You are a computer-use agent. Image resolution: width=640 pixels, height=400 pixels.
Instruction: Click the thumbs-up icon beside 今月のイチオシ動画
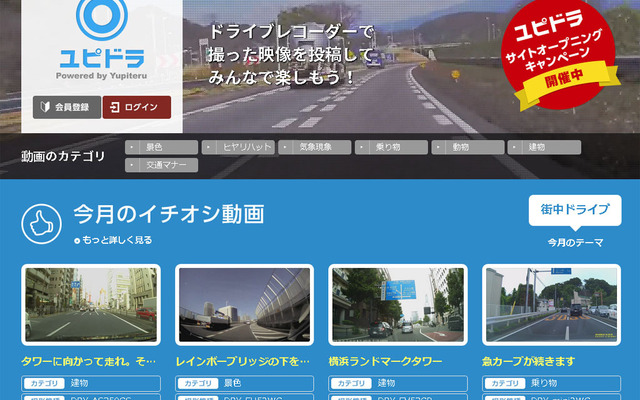42,224
